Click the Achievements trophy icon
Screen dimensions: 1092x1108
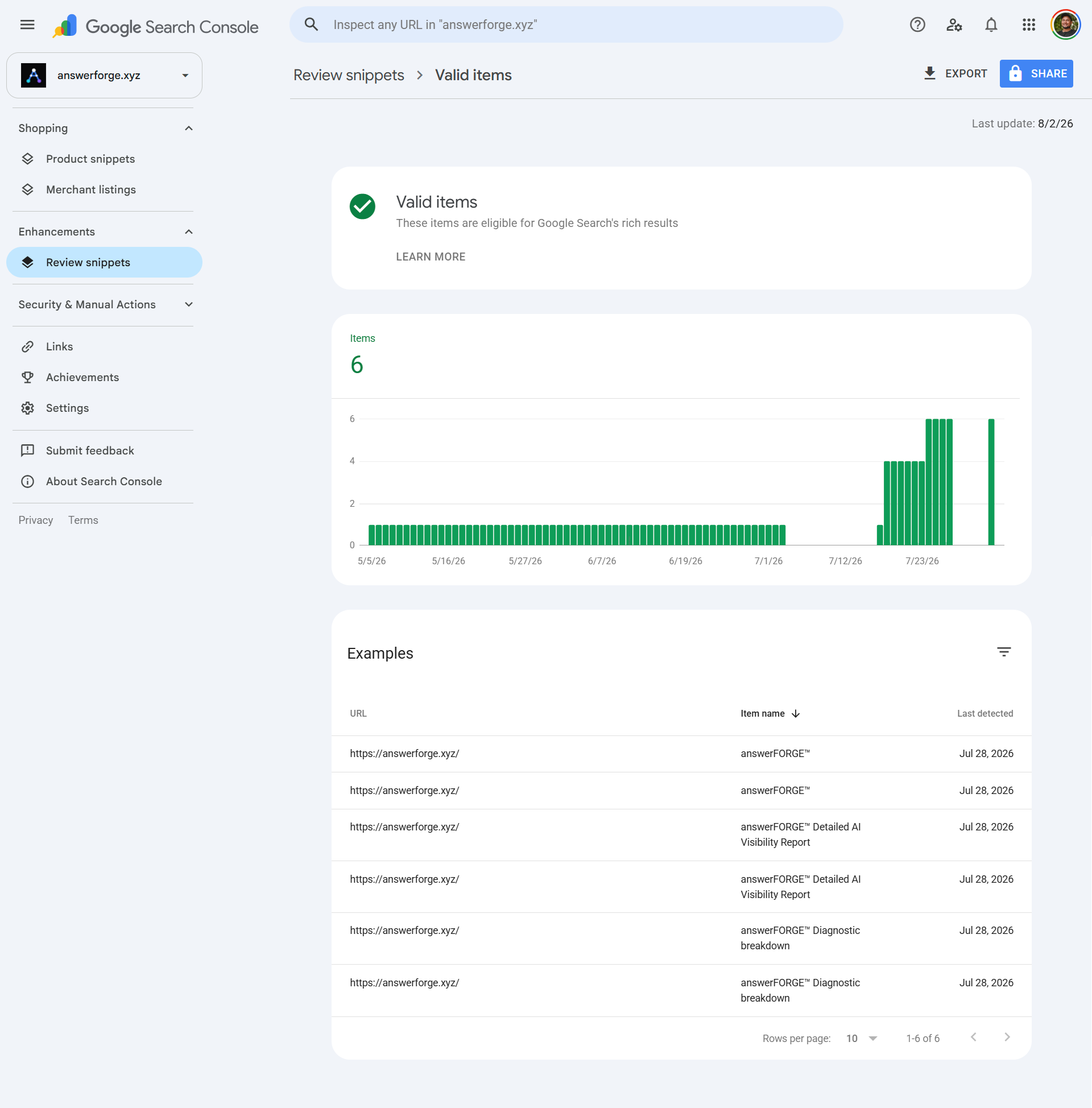(27, 377)
